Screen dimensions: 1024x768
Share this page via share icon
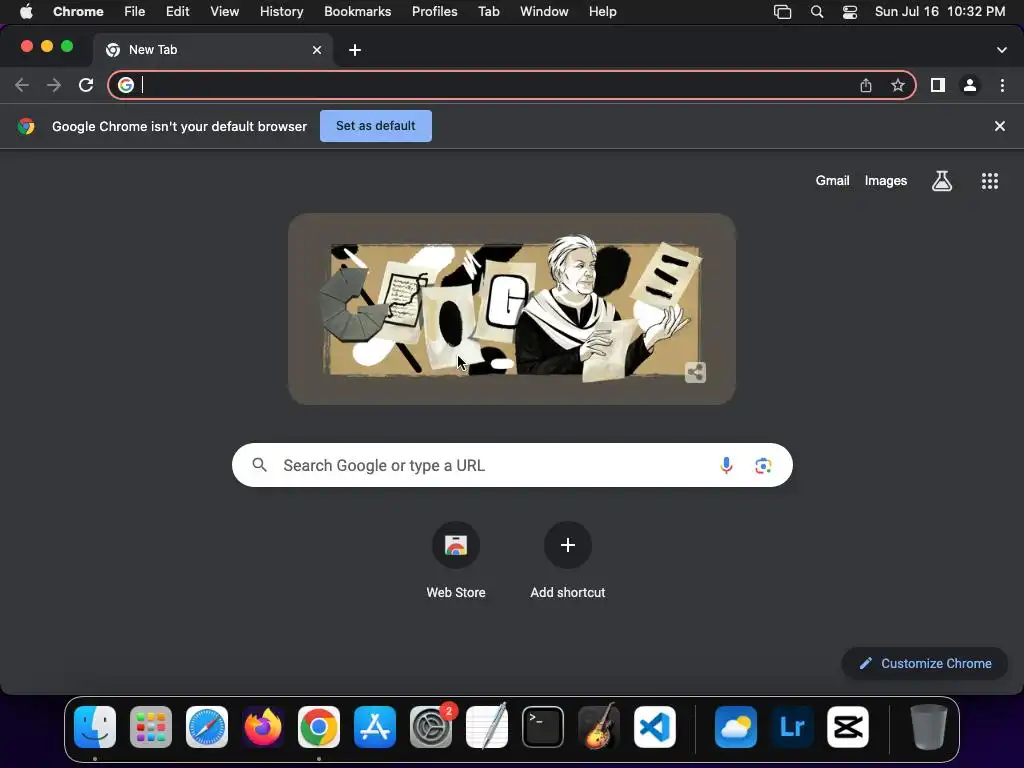click(x=866, y=85)
